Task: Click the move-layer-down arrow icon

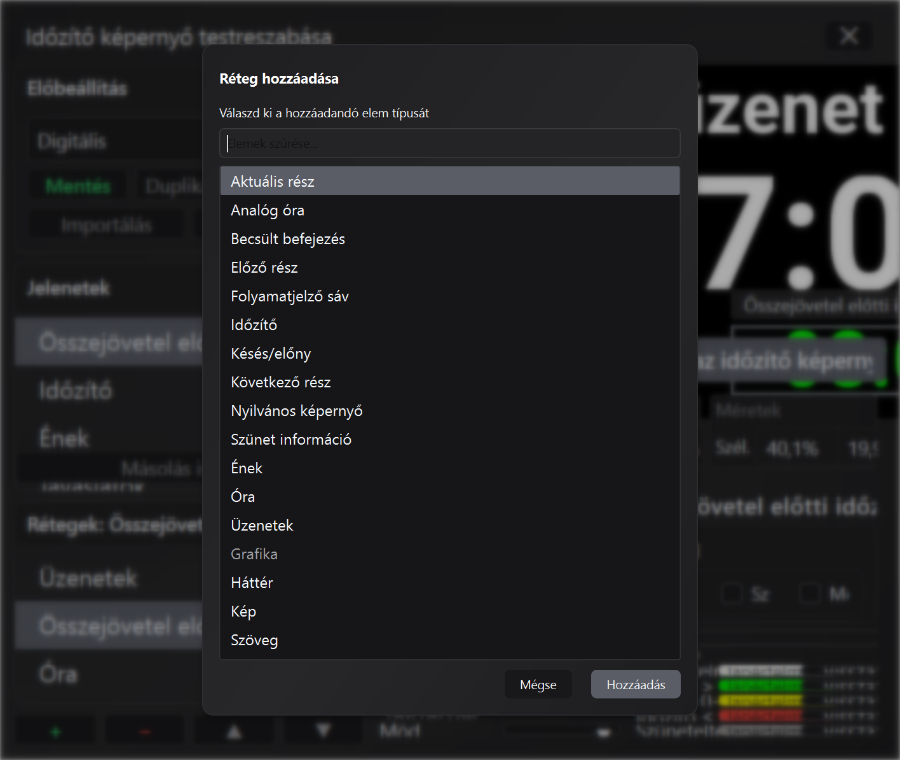Action: pyautogui.click(x=324, y=731)
